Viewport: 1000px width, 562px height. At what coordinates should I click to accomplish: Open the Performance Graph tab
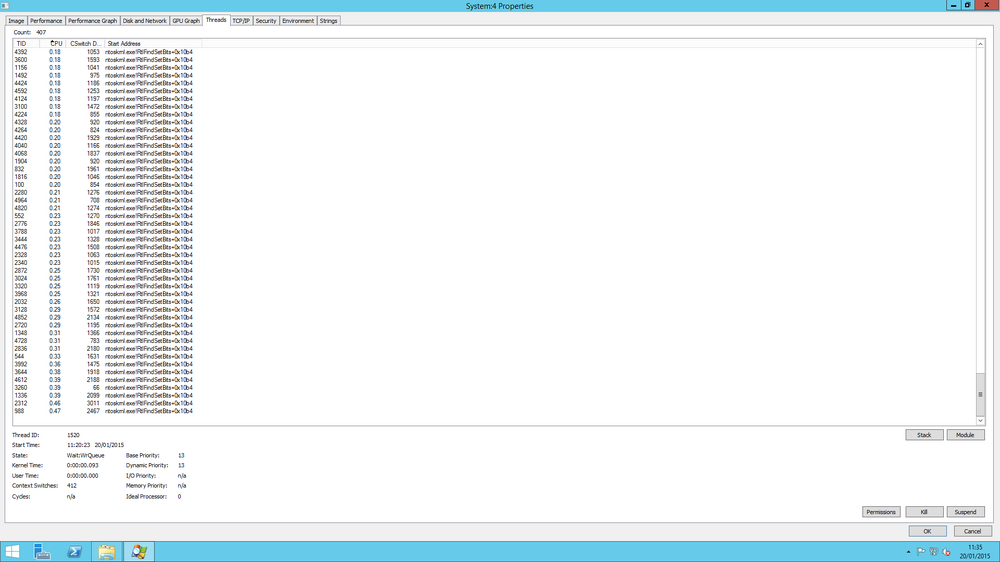click(92, 21)
